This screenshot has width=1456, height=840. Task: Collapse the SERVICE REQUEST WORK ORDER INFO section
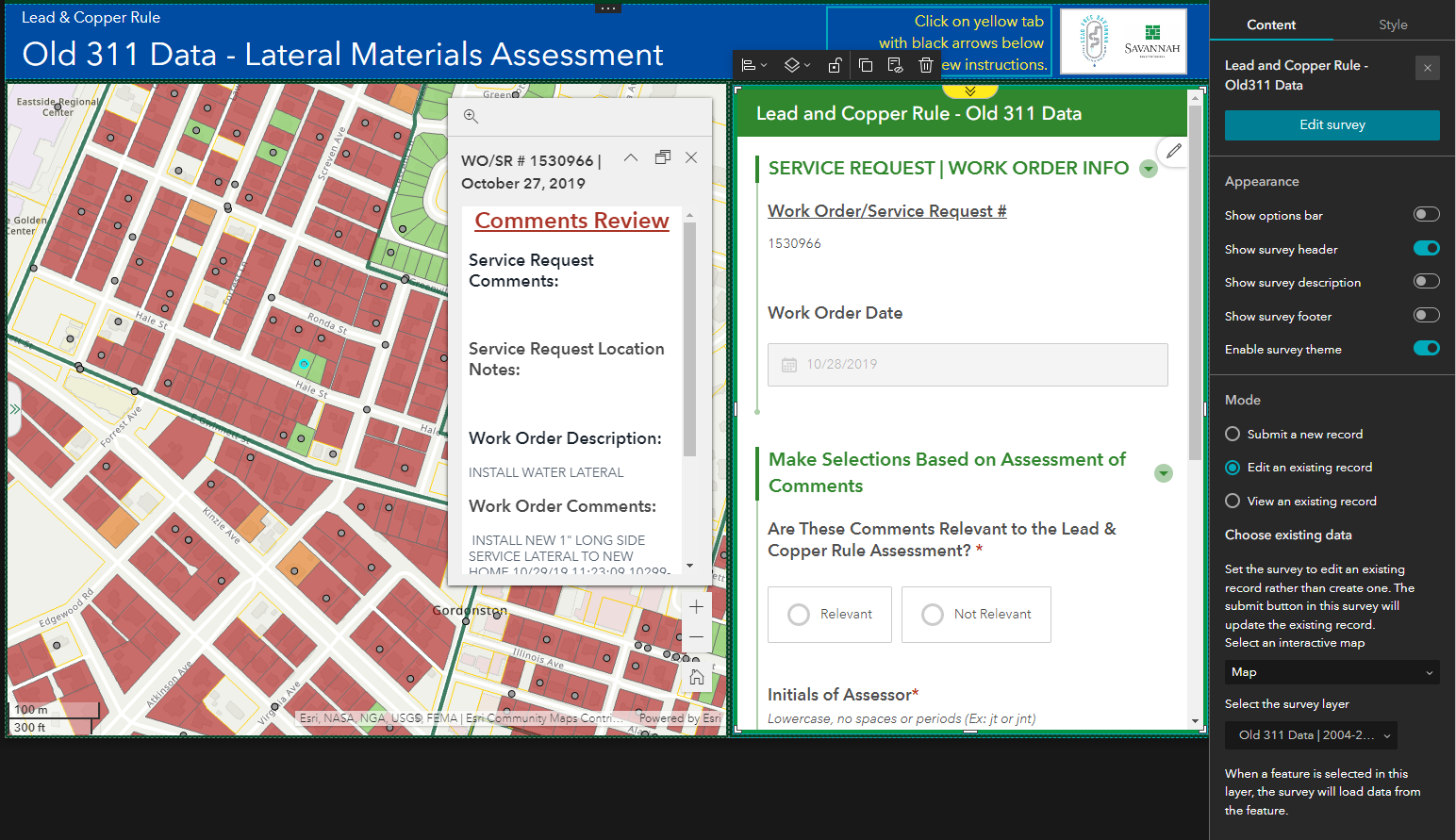tap(1148, 168)
